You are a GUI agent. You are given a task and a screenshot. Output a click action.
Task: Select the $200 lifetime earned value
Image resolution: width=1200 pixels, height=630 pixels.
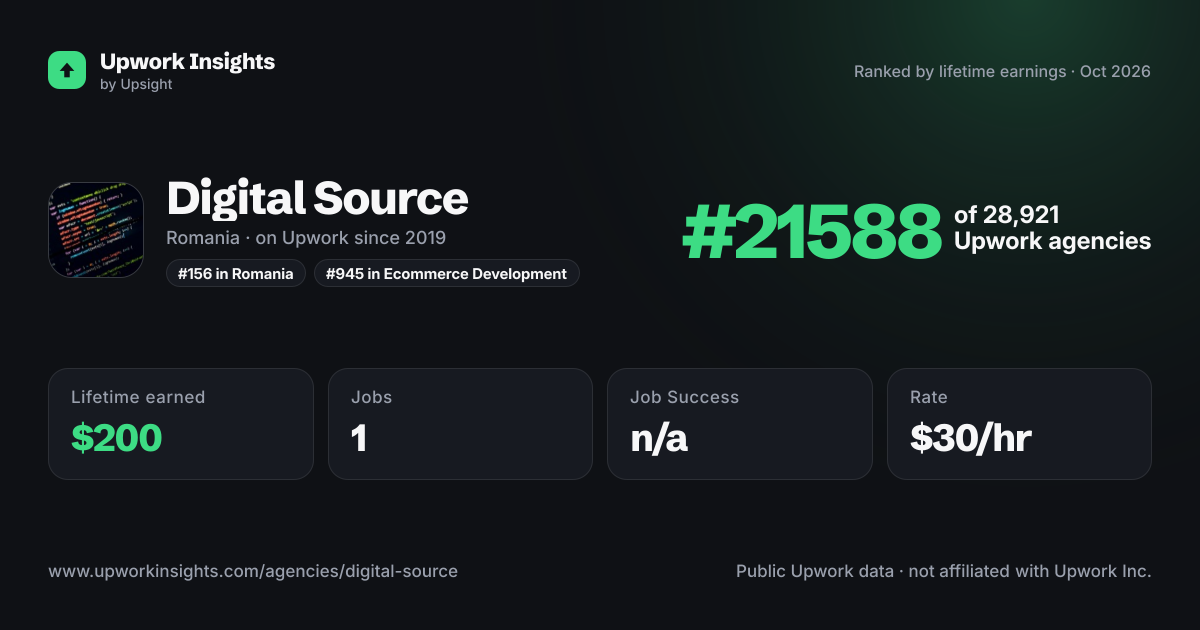116,438
